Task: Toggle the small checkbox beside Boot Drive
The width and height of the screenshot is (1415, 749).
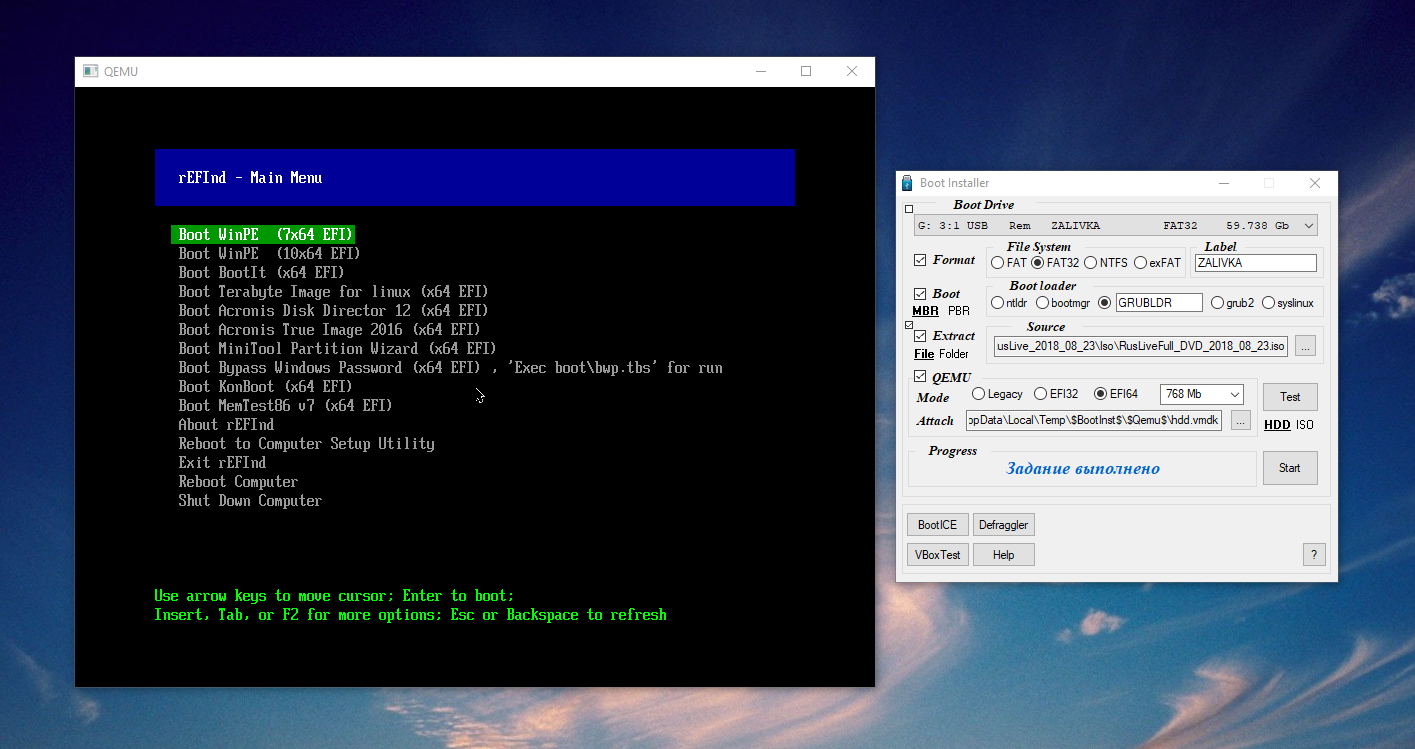Action: [x=909, y=210]
